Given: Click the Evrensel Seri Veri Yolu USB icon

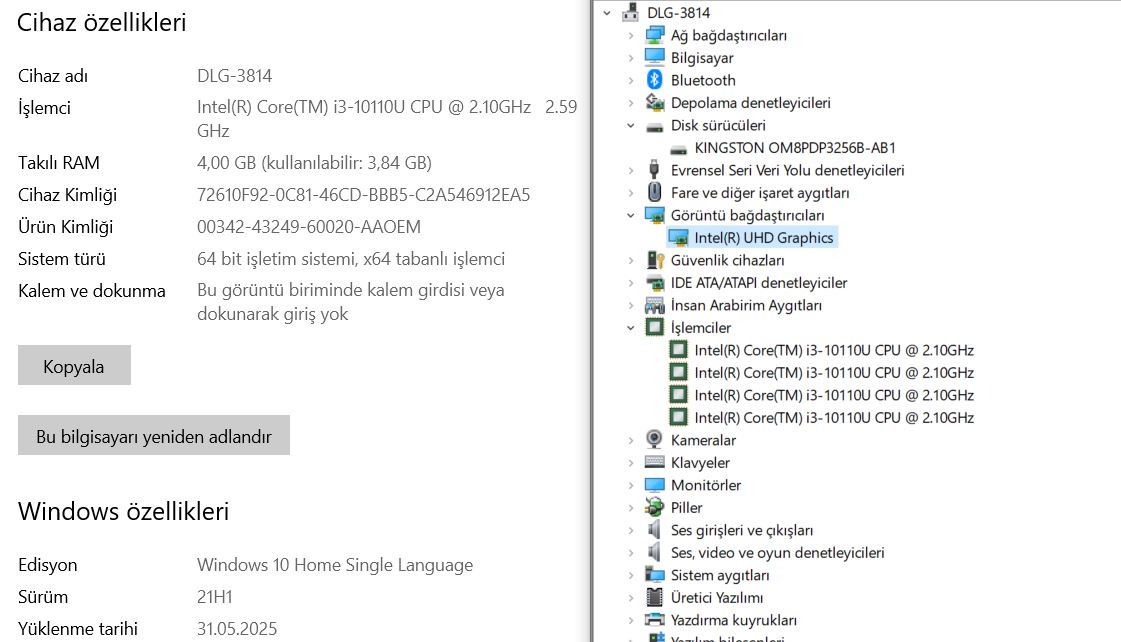Looking at the screenshot, I should pos(654,170).
